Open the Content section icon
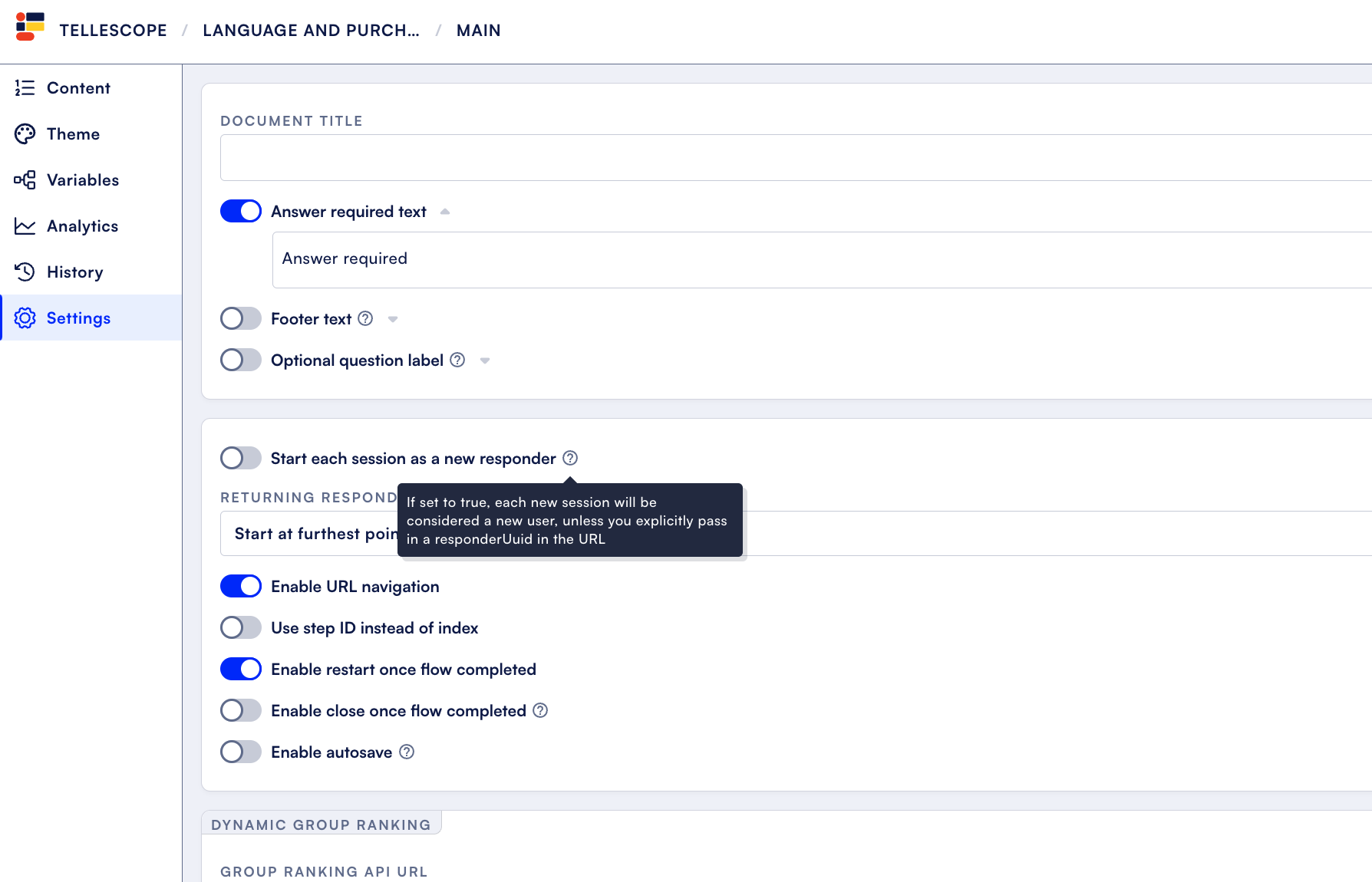 [x=25, y=88]
